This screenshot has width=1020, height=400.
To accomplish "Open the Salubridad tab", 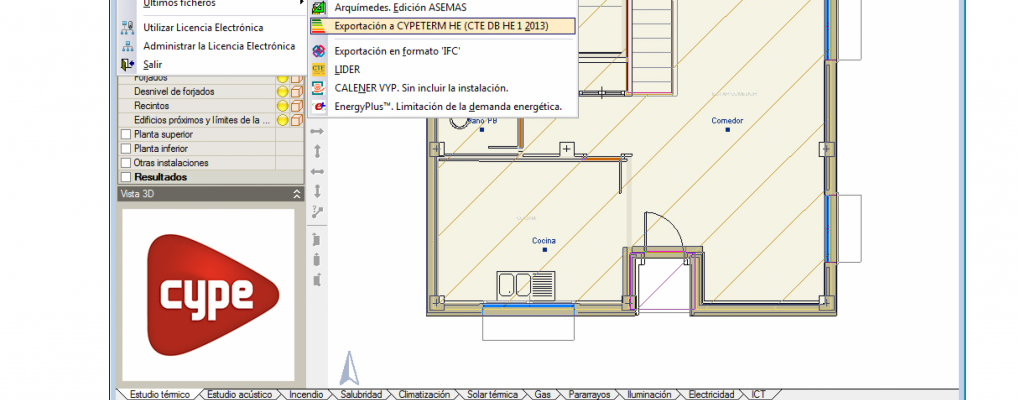I will coord(360,394).
